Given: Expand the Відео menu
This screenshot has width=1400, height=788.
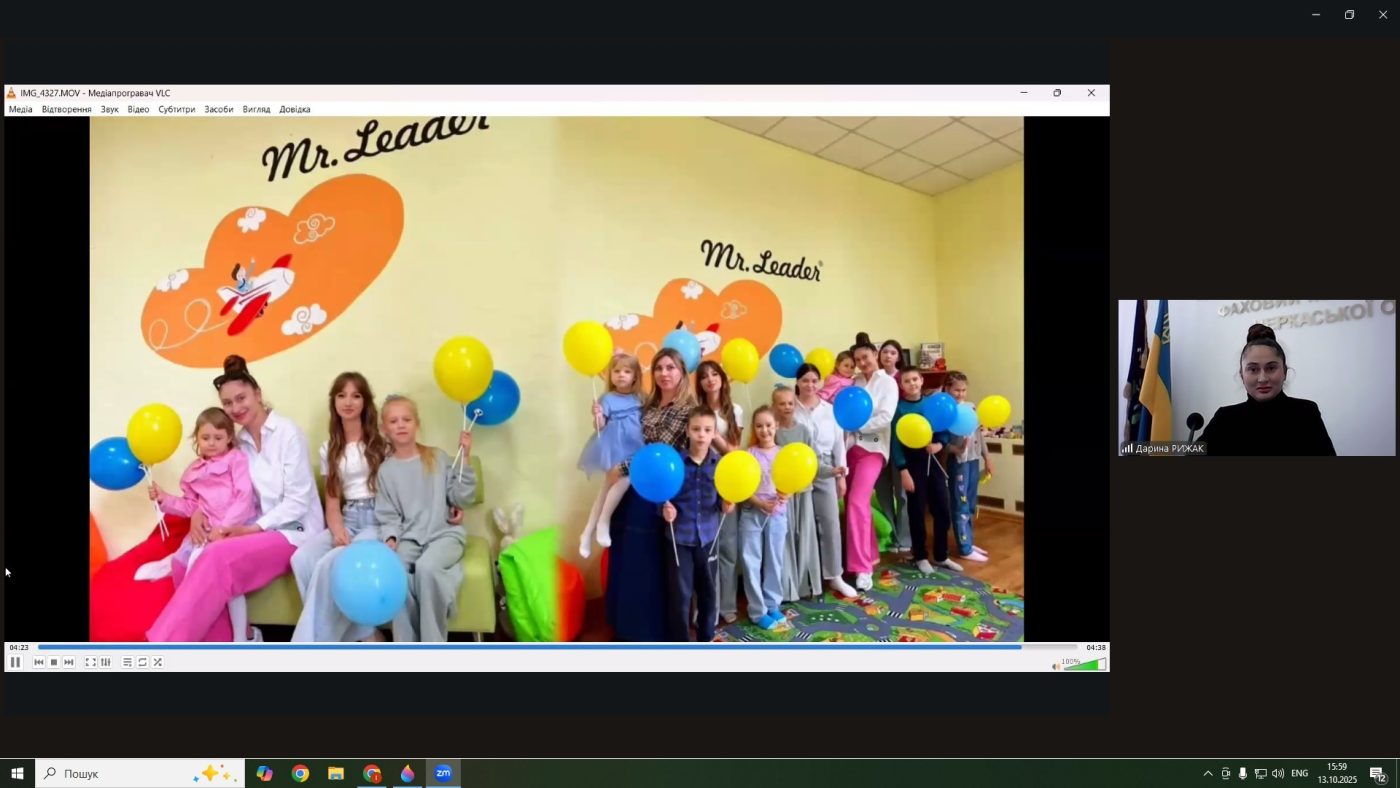Looking at the screenshot, I should pos(138,109).
